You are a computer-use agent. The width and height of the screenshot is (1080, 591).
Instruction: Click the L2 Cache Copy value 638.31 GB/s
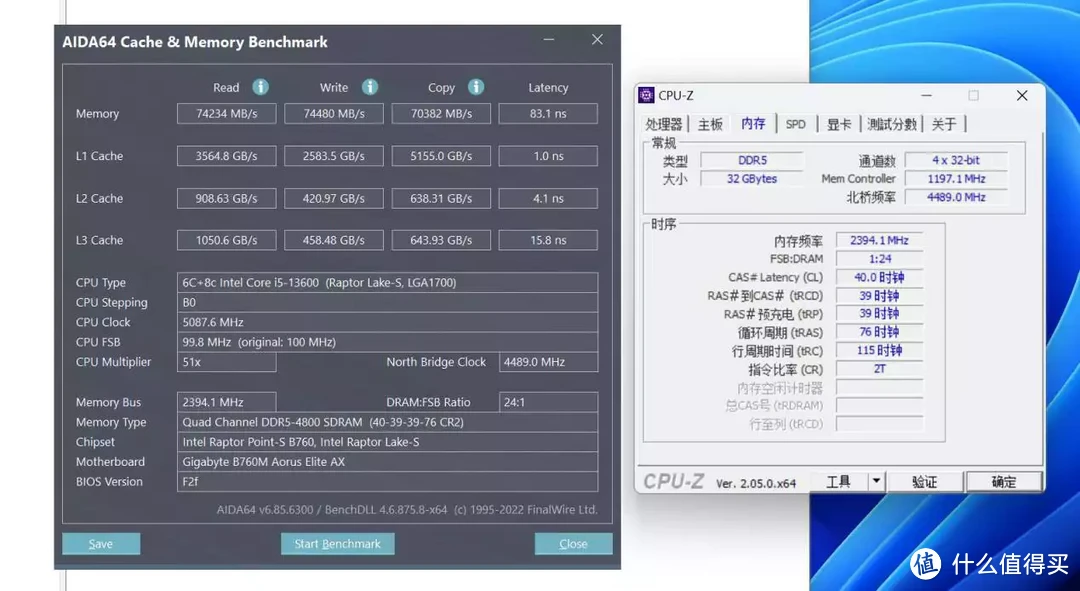(x=442, y=198)
